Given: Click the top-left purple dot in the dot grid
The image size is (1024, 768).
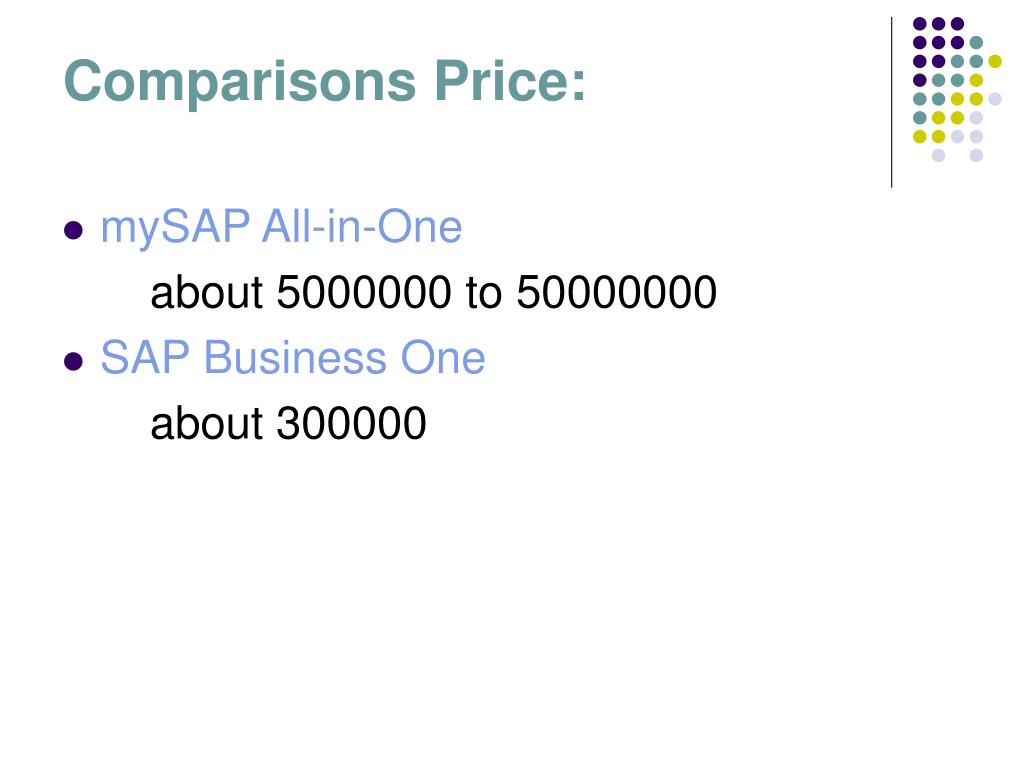Looking at the screenshot, I should click(x=920, y=24).
